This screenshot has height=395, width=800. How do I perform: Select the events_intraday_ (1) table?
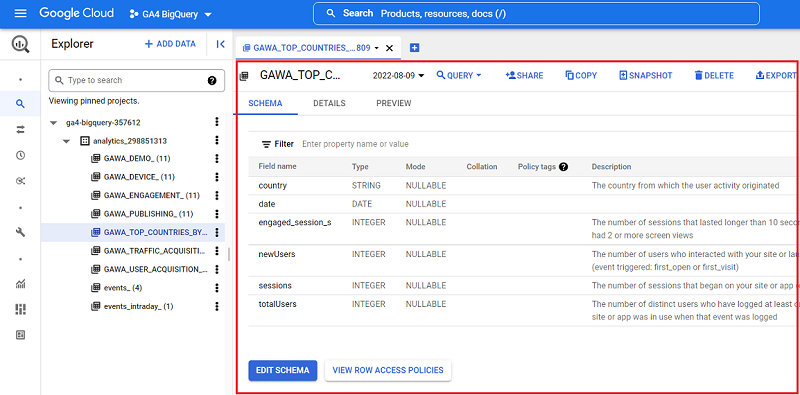132,306
